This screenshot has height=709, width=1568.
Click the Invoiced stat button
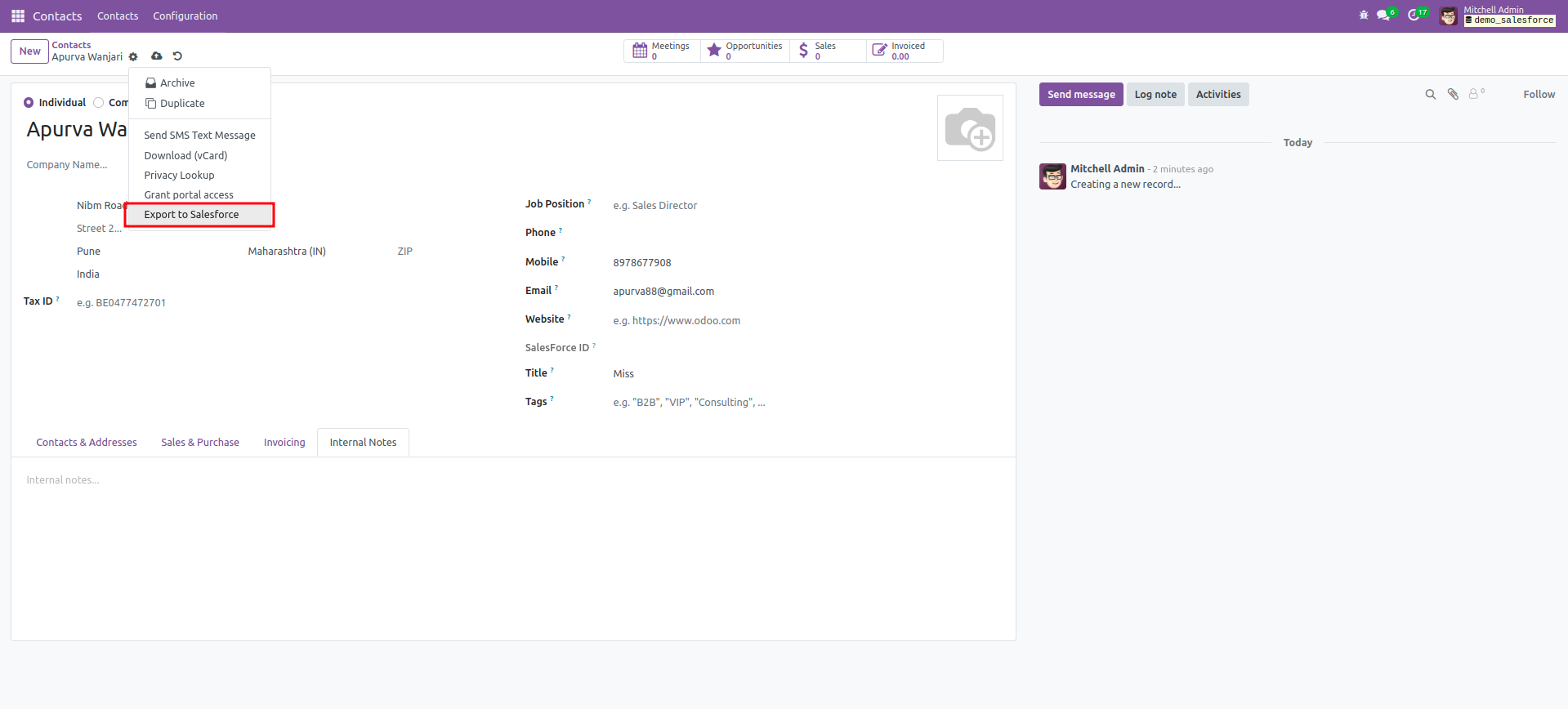[905, 51]
